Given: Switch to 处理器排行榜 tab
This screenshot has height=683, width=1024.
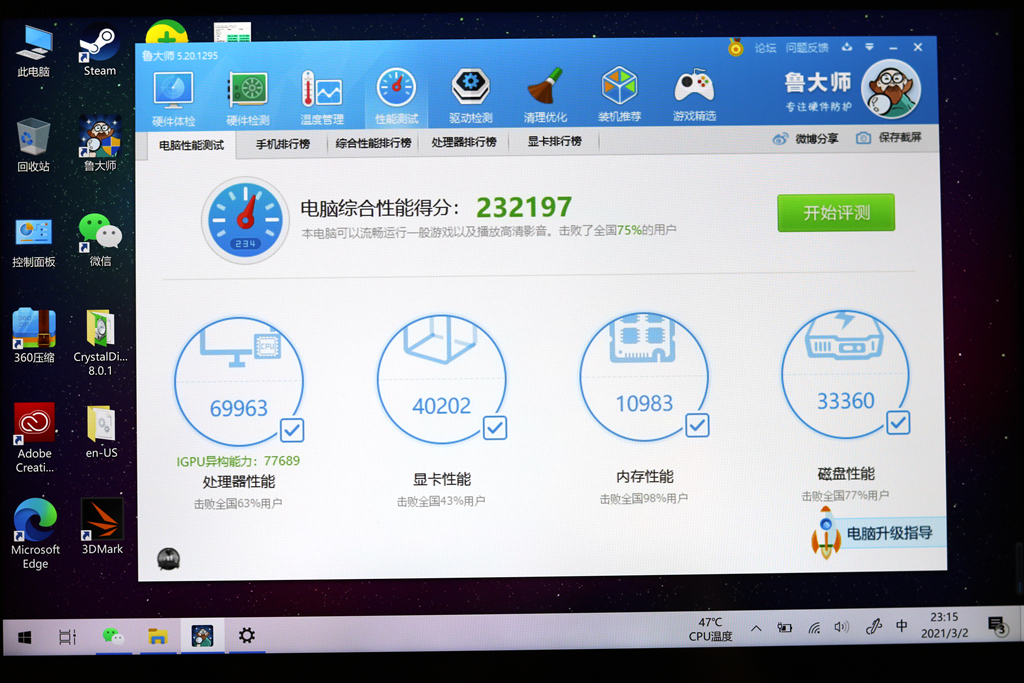Looking at the screenshot, I should coord(464,142).
